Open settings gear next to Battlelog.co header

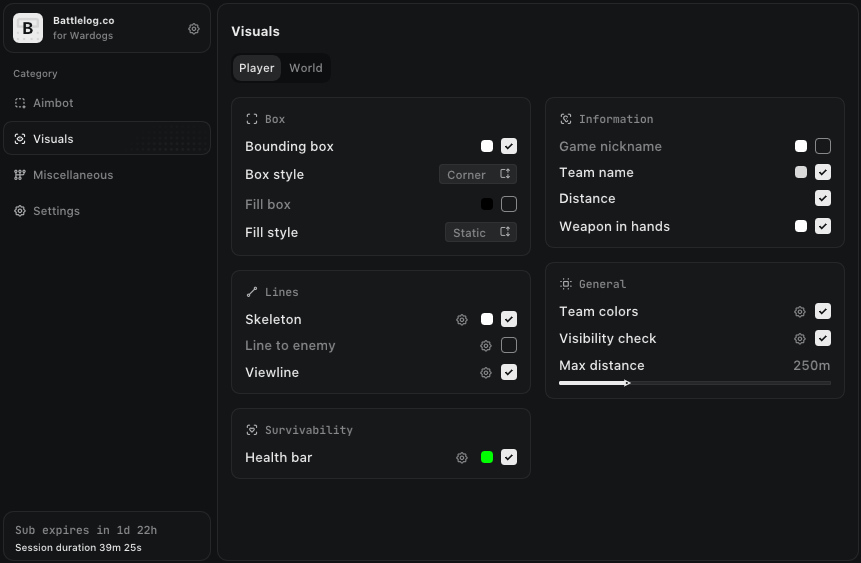[194, 29]
